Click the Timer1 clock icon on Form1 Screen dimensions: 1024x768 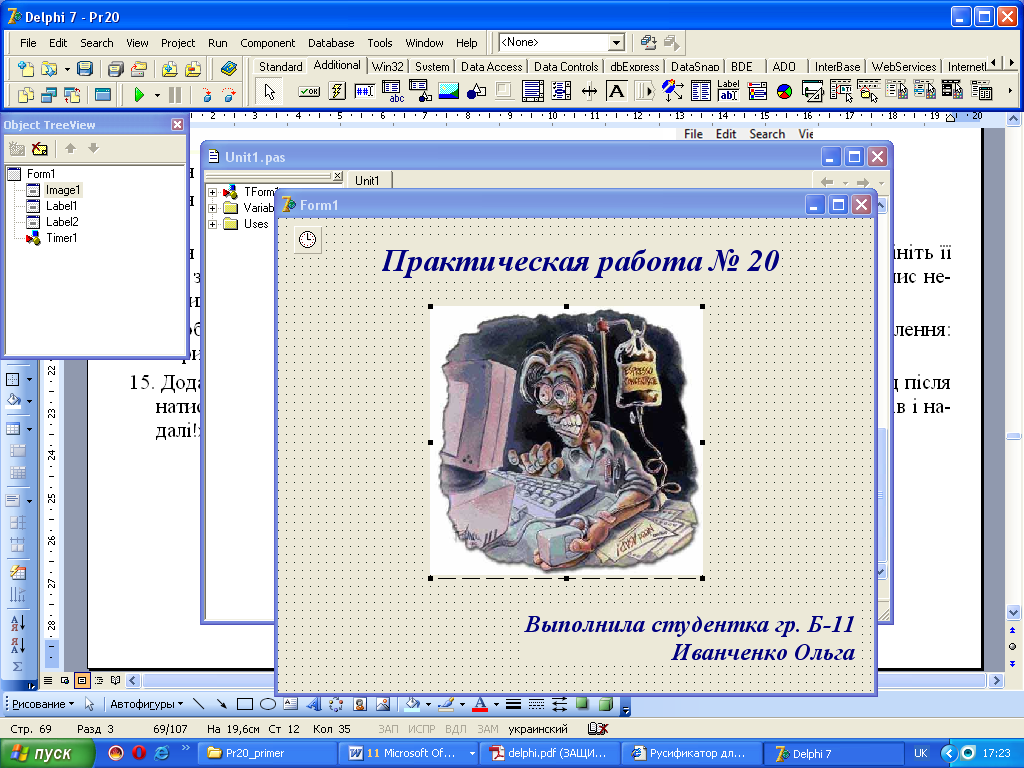coord(308,240)
